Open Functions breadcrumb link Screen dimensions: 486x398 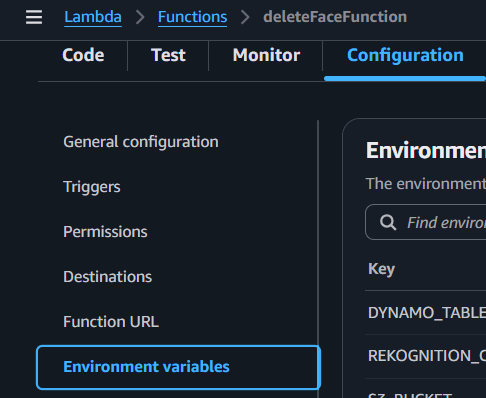point(192,17)
